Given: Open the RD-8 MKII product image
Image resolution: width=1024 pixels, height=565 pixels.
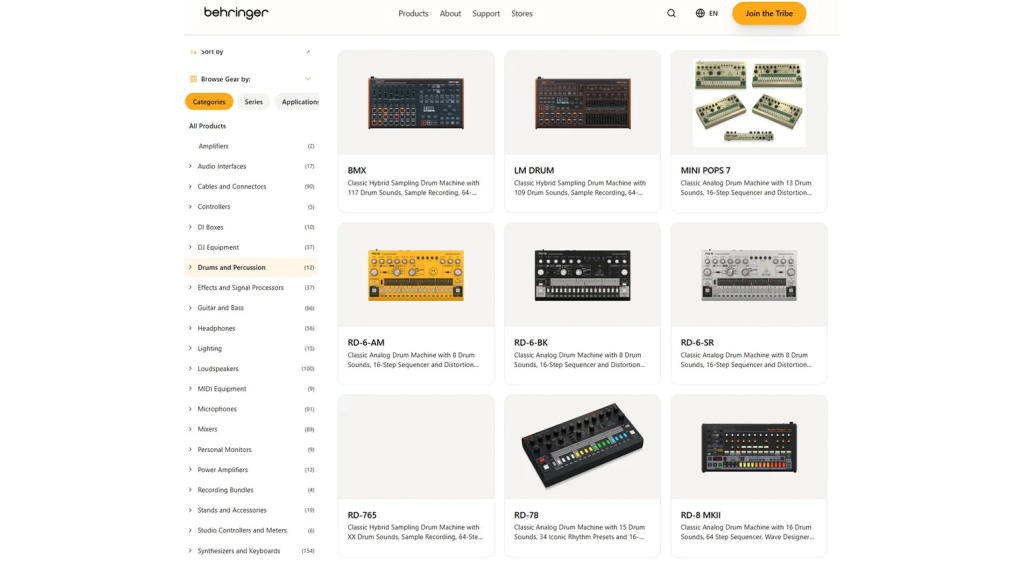Looking at the screenshot, I should pyautogui.click(x=749, y=447).
